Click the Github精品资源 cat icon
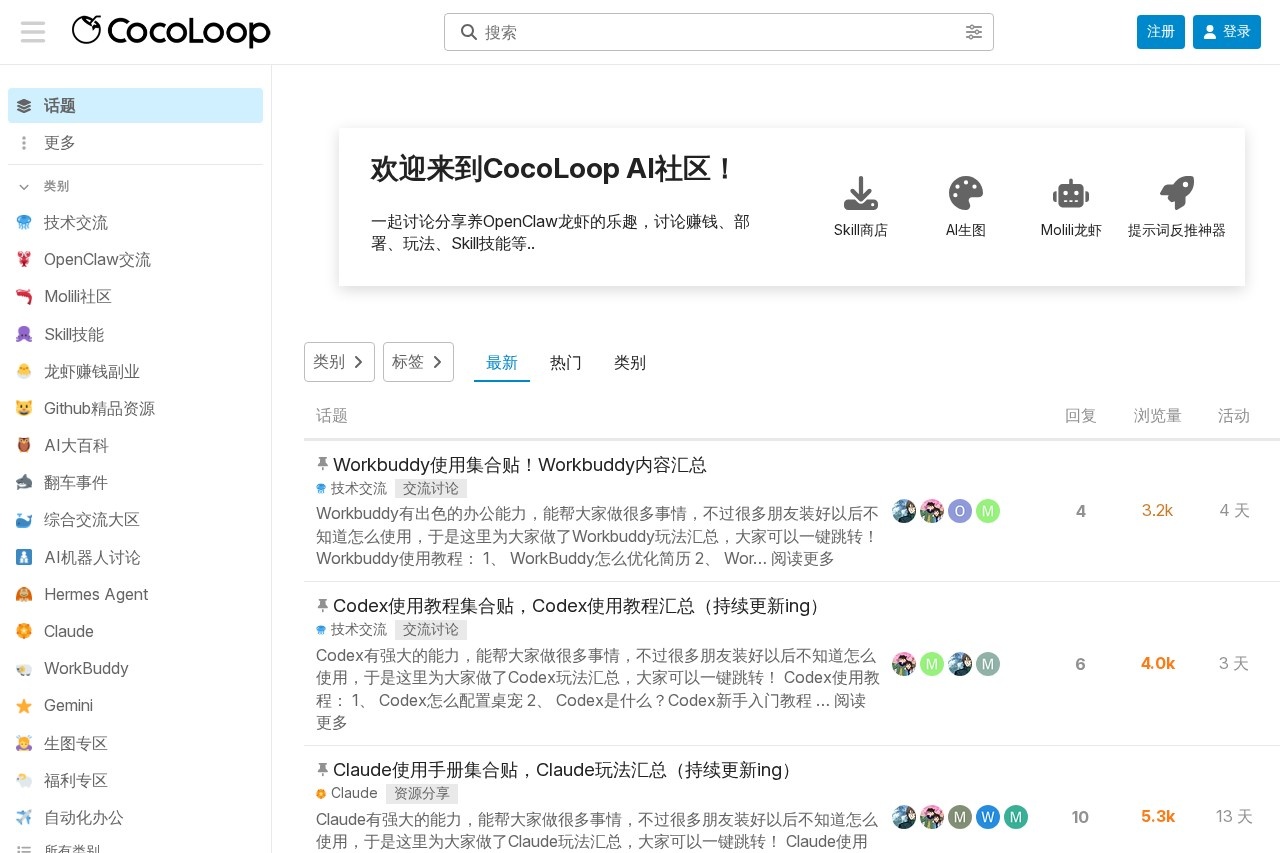Viewport: 1280px width, 853px height. [24, 408]
